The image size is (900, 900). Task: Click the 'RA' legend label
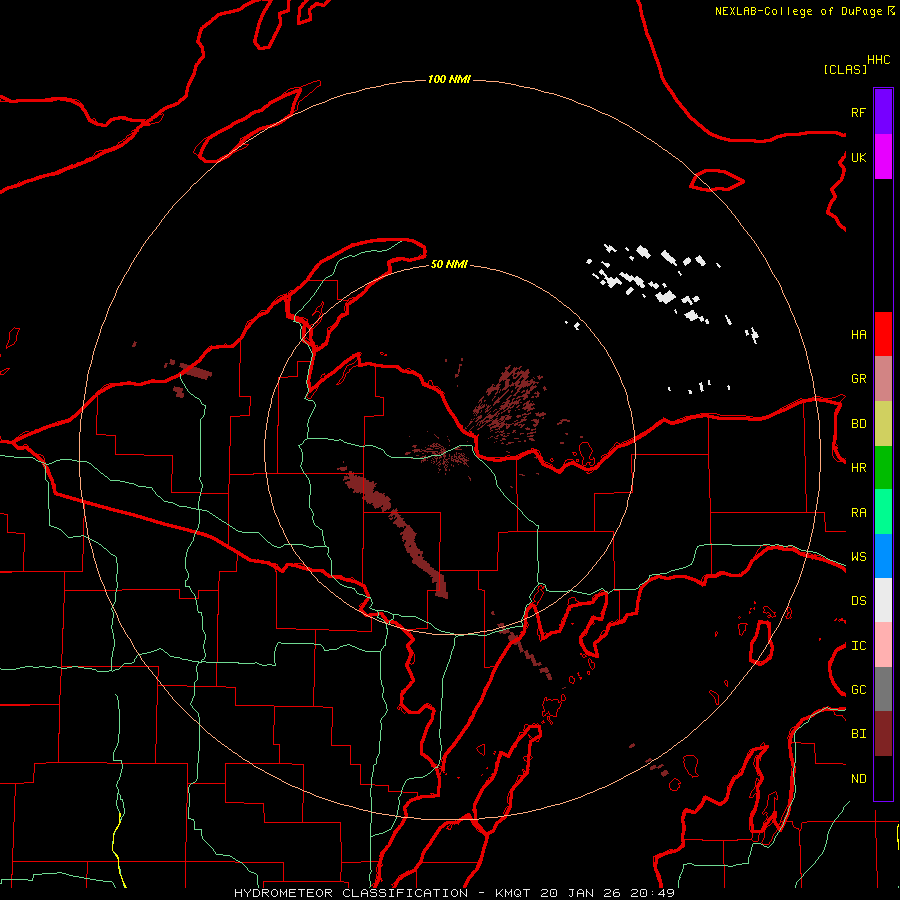coord(859,513)
